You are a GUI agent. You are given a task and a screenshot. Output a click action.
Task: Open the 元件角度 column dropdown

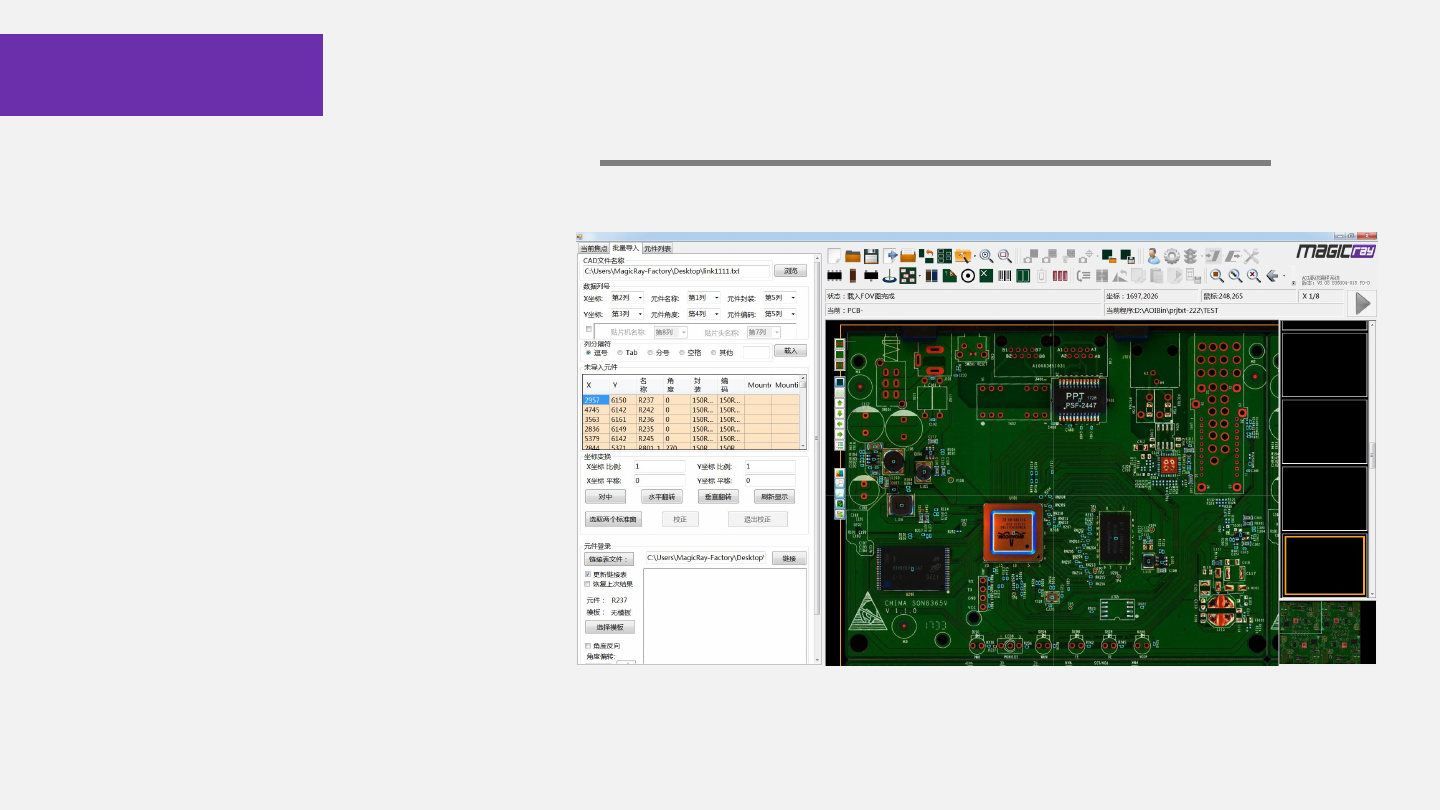(x=703, y=314)
